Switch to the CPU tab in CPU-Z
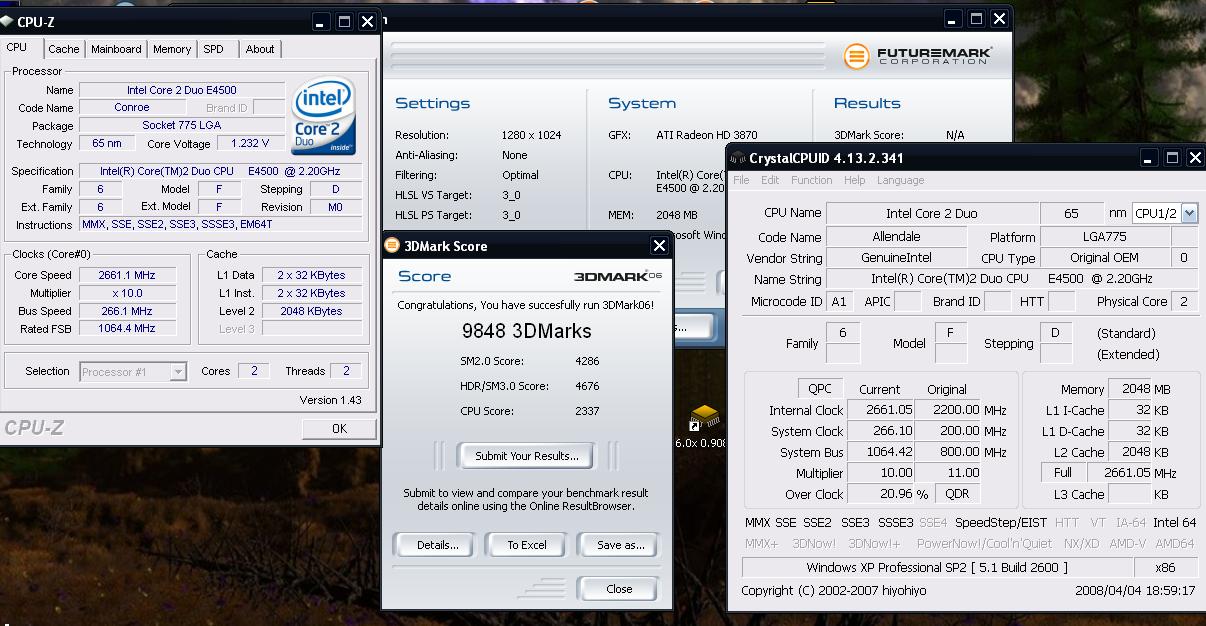The width and height of the screenshot is (1206, 626). point(17,48)
